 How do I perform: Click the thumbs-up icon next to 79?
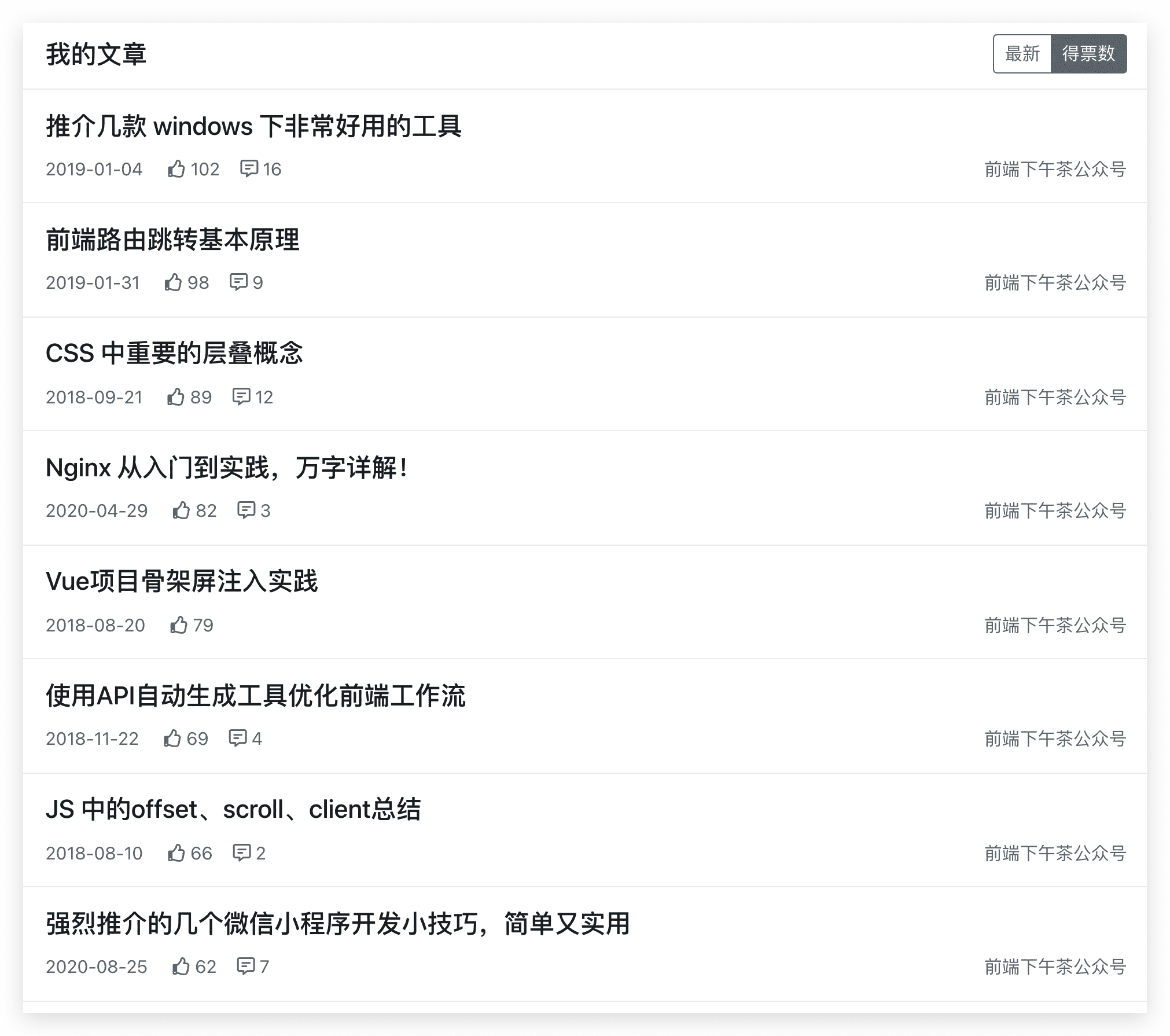click(179, 624)
